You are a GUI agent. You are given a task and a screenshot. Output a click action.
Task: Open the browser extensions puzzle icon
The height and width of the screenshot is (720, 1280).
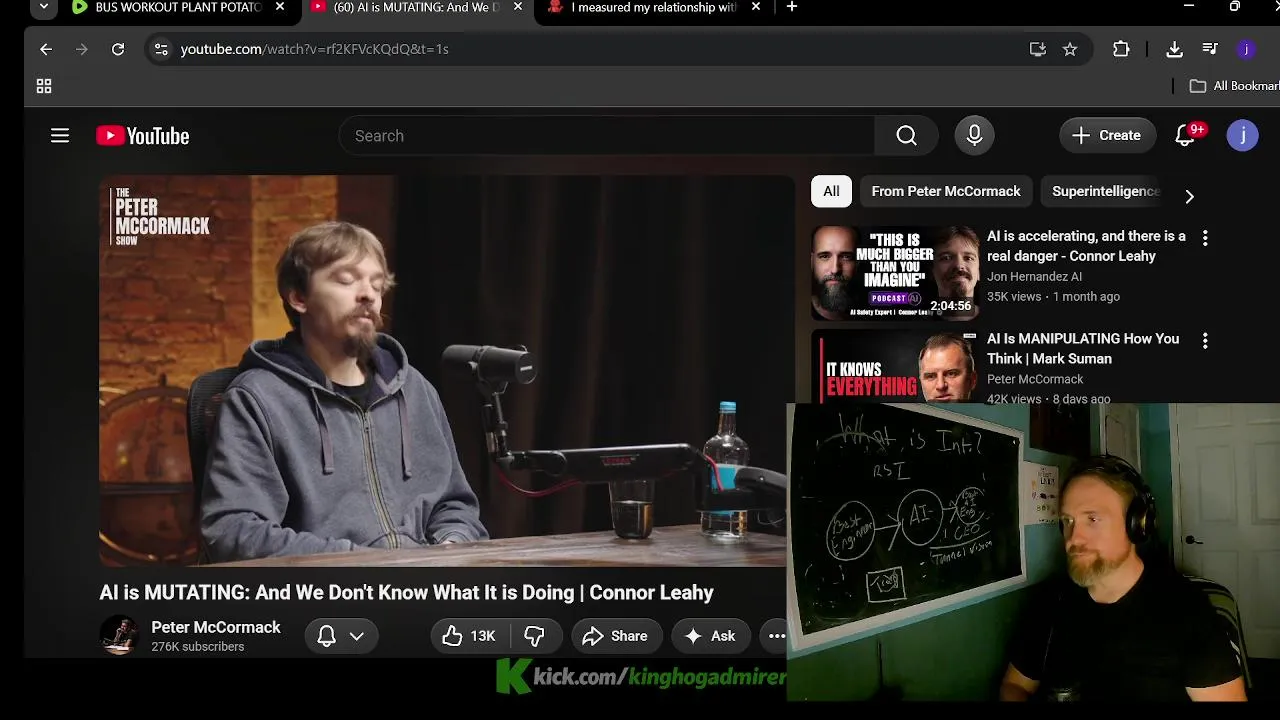click(x=1121, y=49)
